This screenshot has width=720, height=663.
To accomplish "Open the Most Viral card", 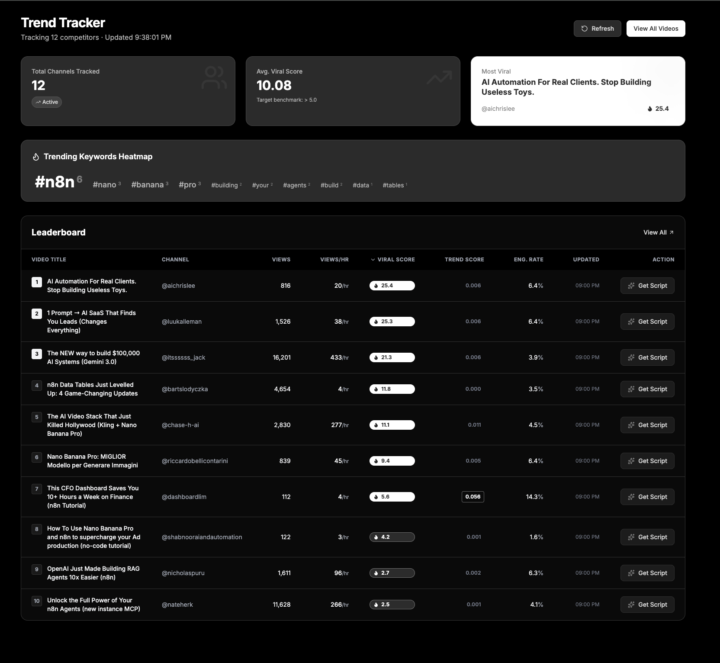I will pyautogui.click(x=578, y=91).
